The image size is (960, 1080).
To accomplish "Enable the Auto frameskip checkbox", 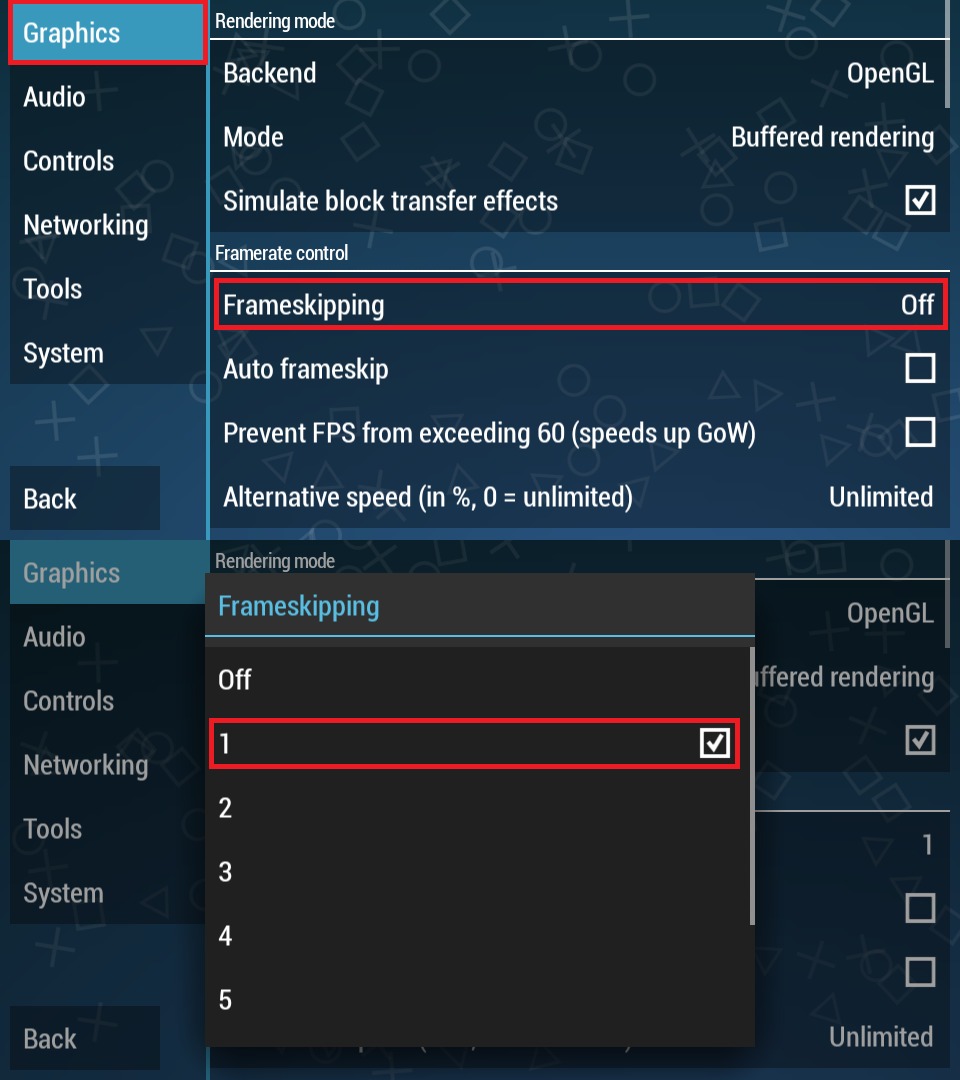I will 919,369.
